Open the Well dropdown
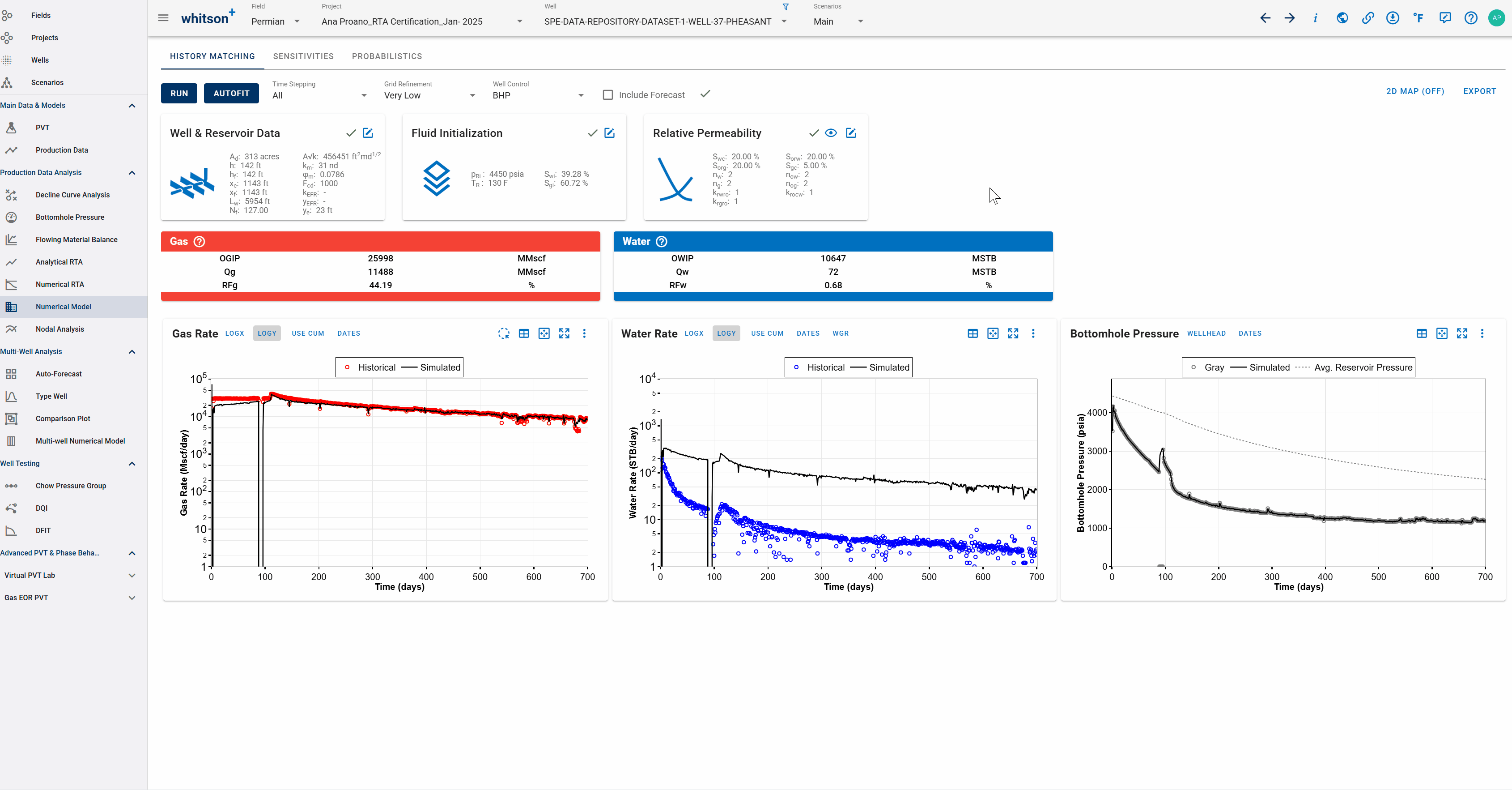The height and width of the screenshot is (790, 1512). click(x=665, y=22)
